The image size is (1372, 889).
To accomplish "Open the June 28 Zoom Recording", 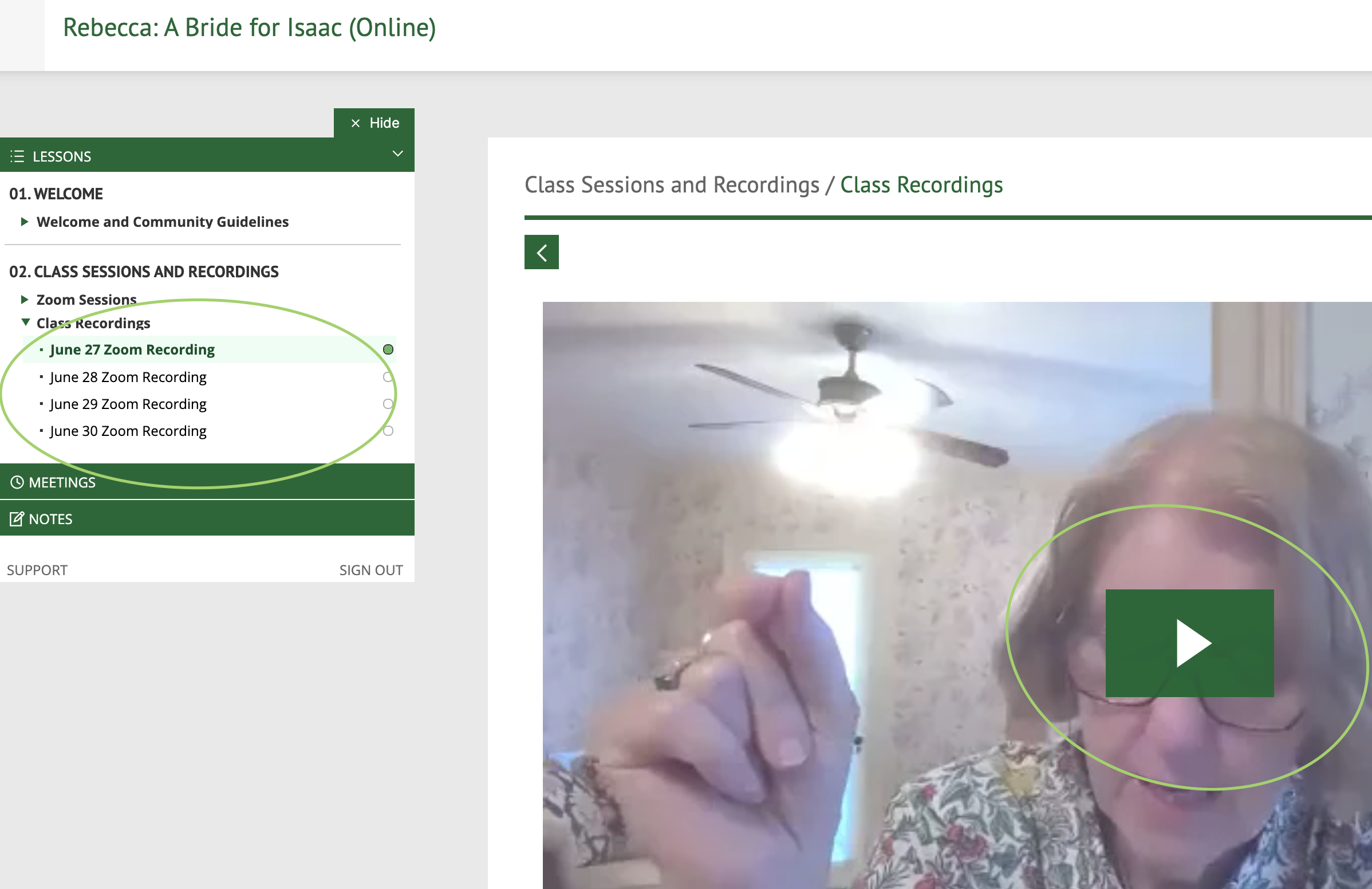I will (x=128, y=377).
